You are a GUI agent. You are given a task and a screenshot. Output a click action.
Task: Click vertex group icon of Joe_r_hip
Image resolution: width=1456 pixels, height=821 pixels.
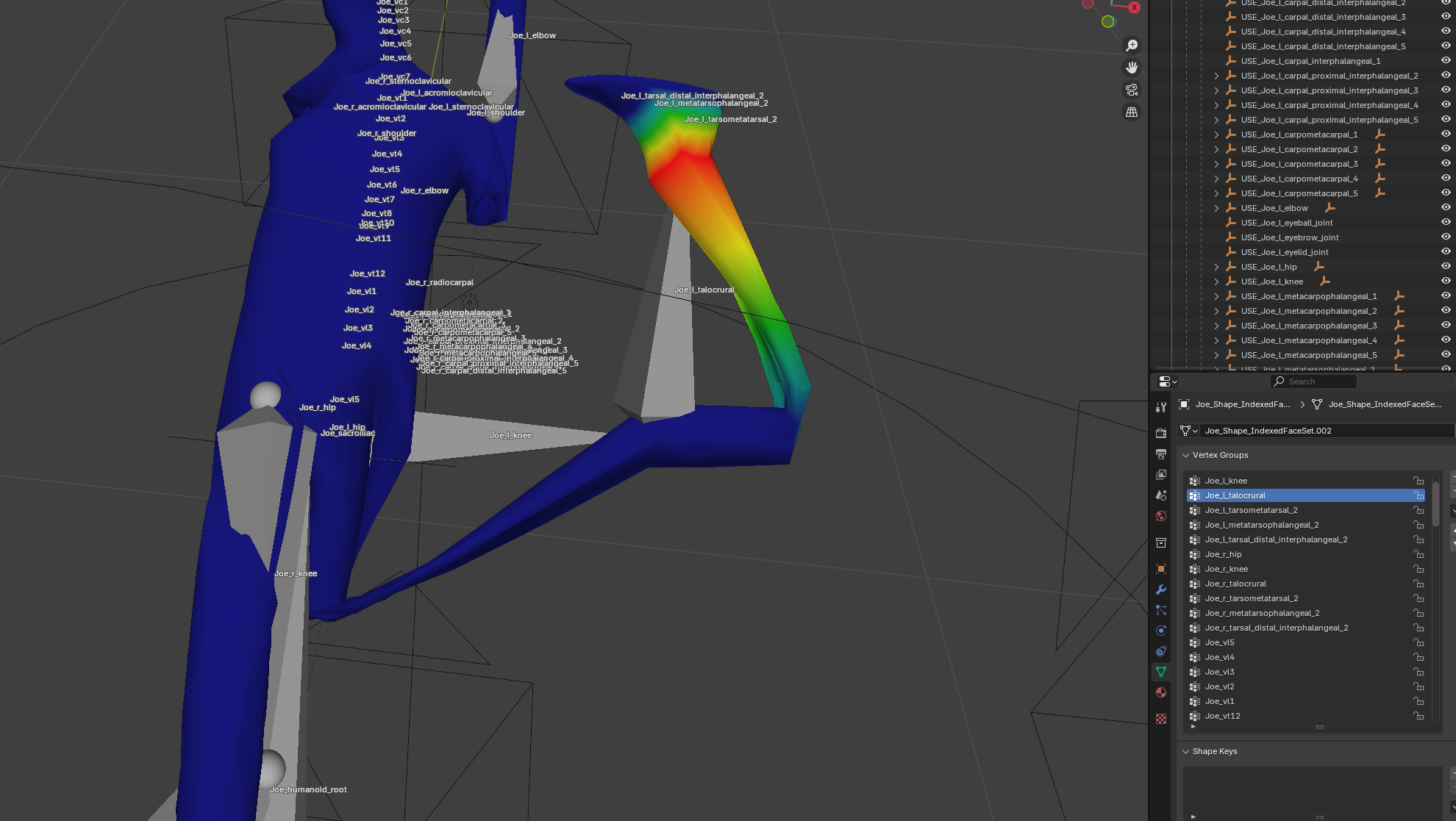[1195, 554]
